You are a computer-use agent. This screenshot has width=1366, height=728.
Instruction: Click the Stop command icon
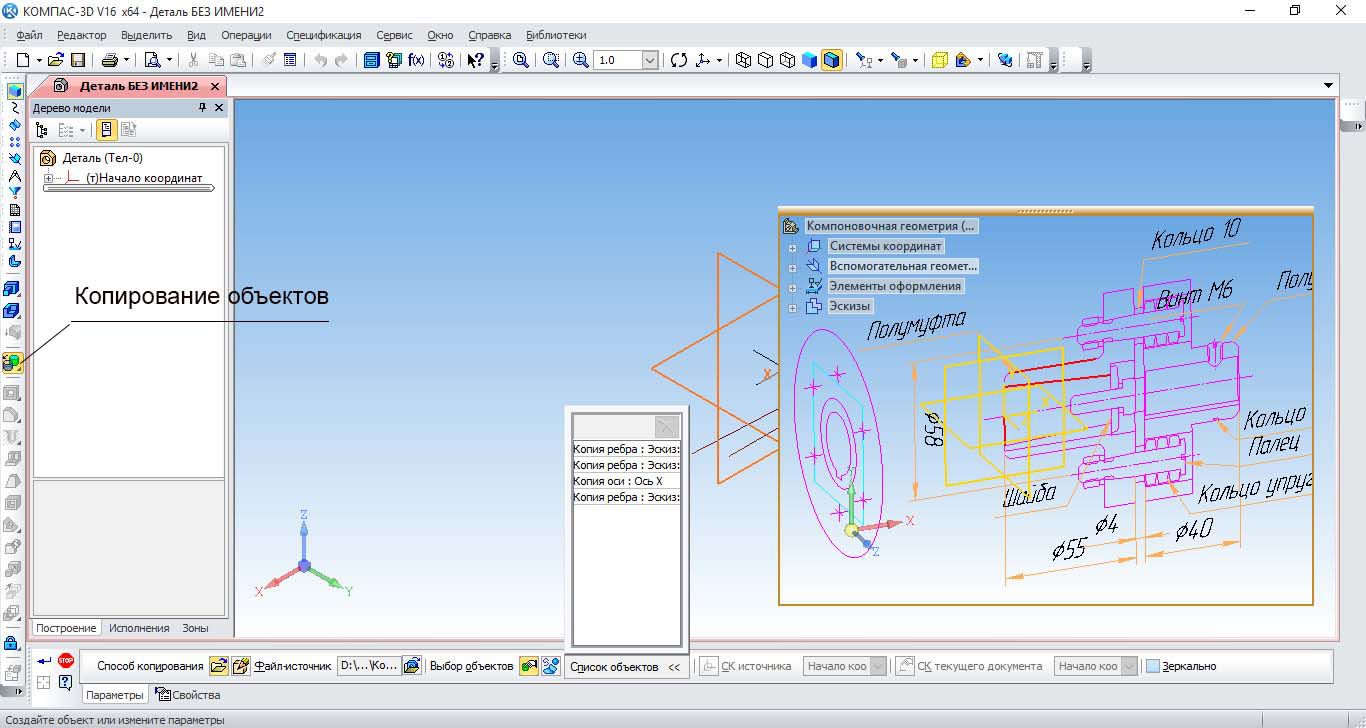(x=66, y=660)
